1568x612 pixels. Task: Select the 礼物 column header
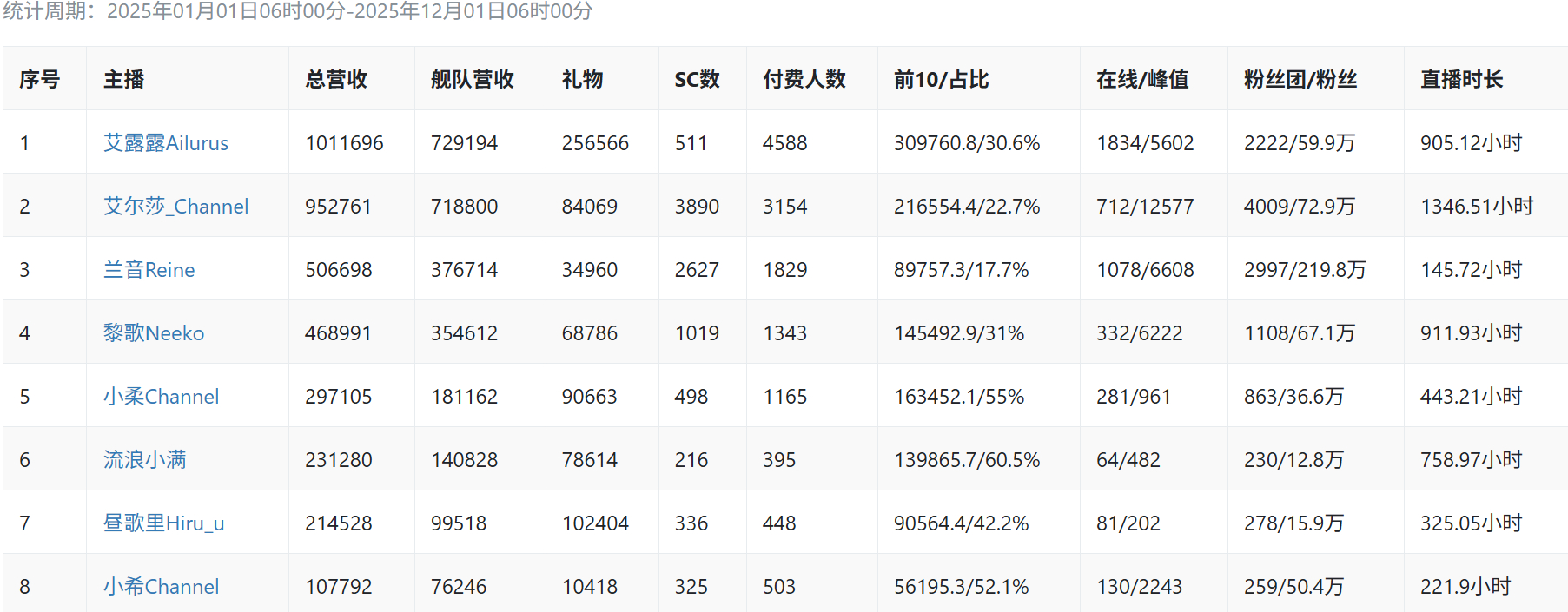click(x=582, y=80)
